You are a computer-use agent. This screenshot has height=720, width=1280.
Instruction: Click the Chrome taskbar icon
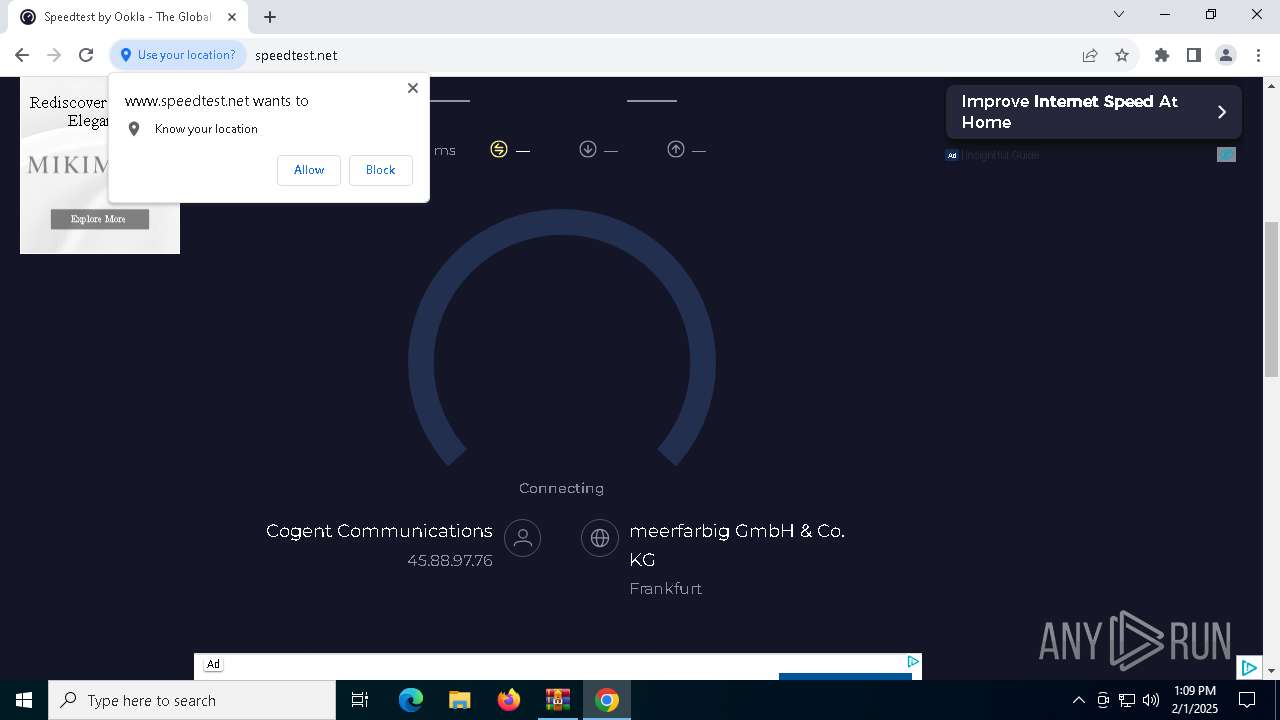click(607, 700)
